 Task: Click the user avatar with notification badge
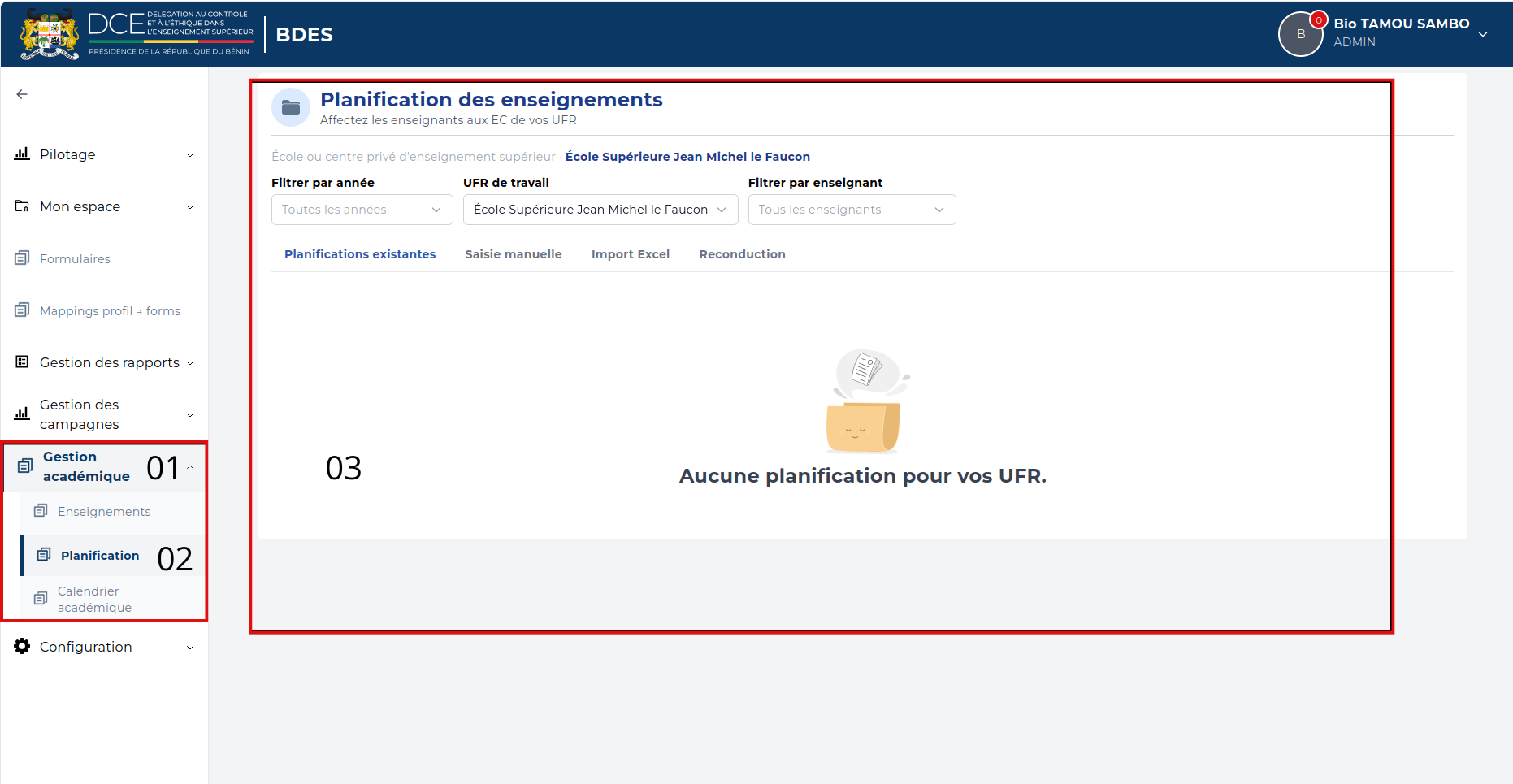1302,34
